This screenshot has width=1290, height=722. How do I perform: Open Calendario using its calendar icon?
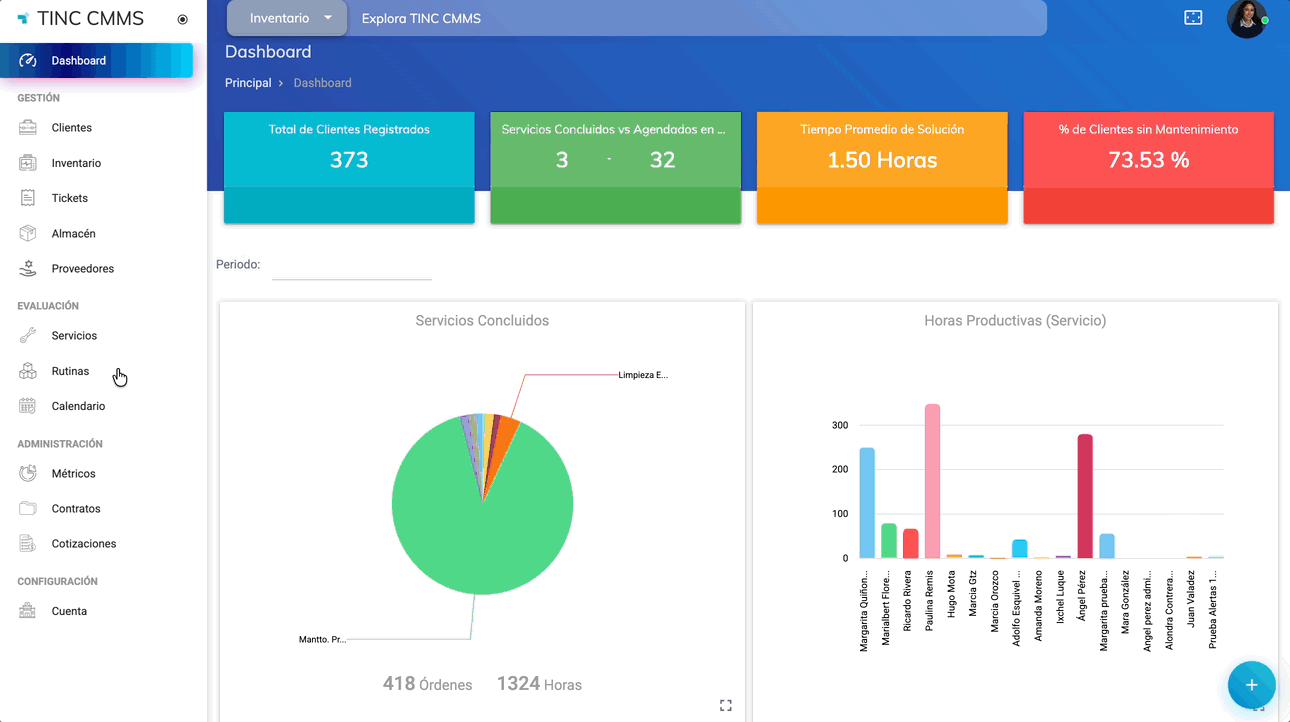(28, 406)
